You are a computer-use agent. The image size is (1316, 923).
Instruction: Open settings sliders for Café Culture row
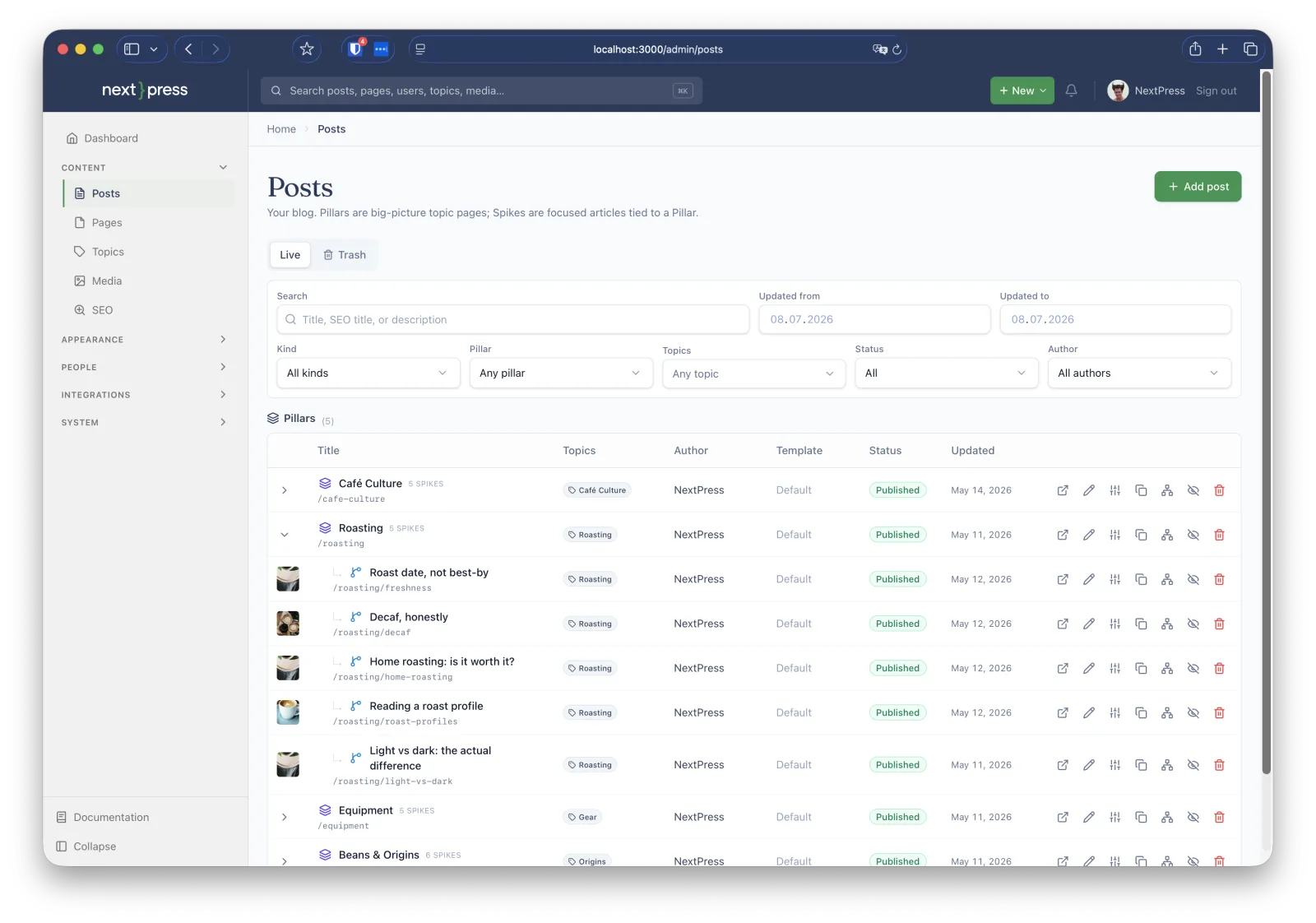coord(1115,490)
